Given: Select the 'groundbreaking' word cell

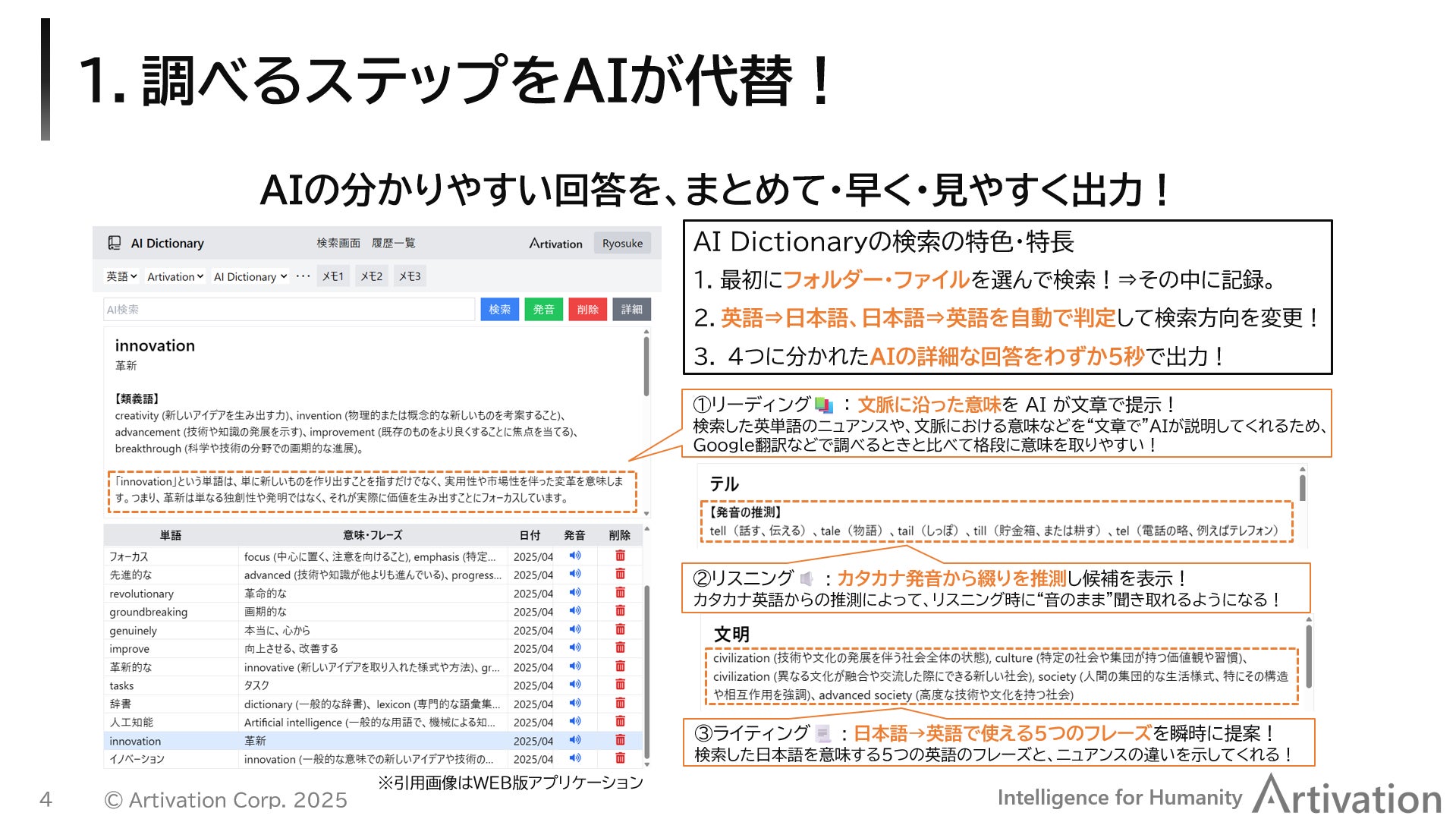Looking at the screenshot, I should (171, 611).
